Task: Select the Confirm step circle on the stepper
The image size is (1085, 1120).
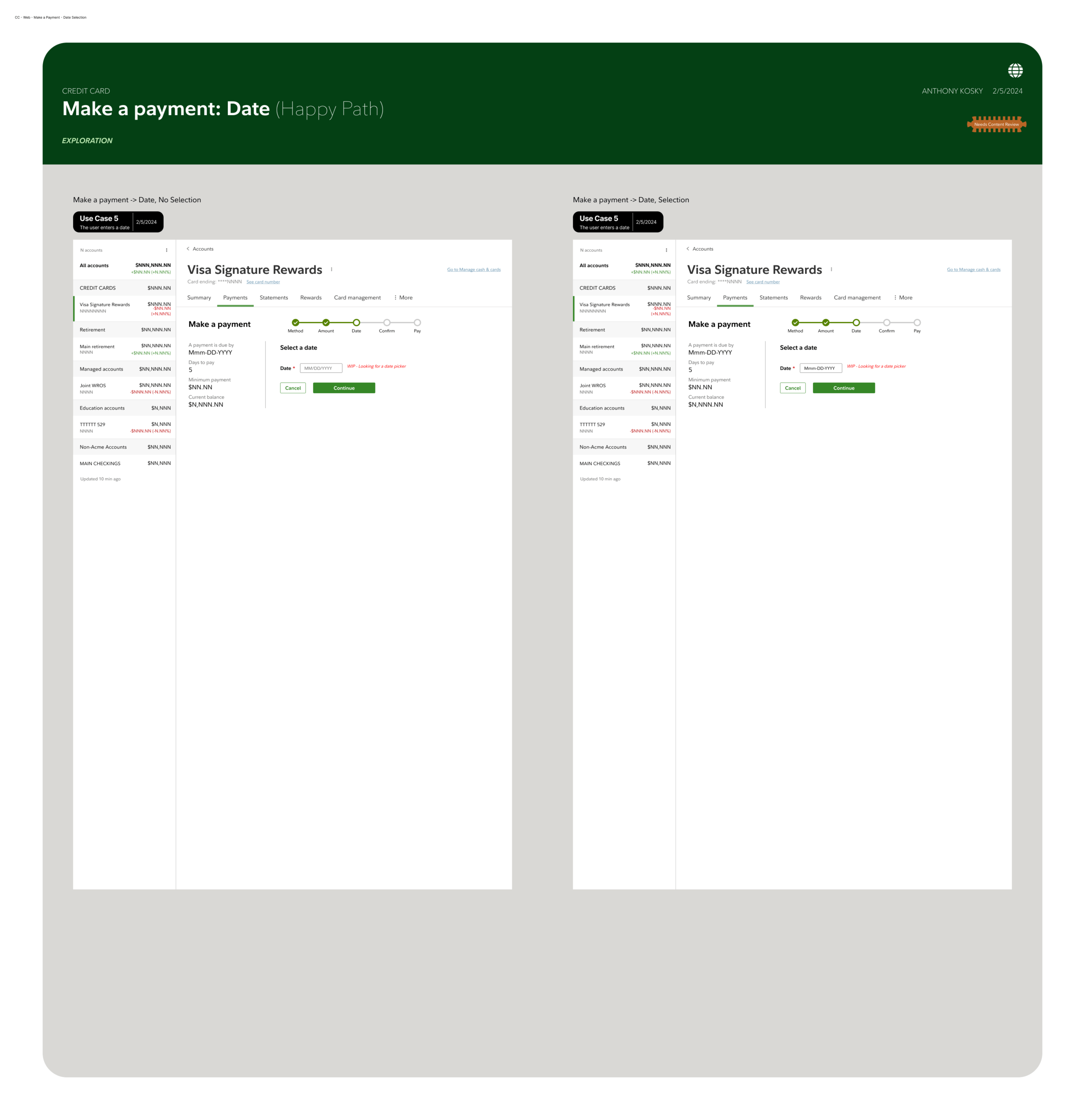Action: click(x=387, y=323)
